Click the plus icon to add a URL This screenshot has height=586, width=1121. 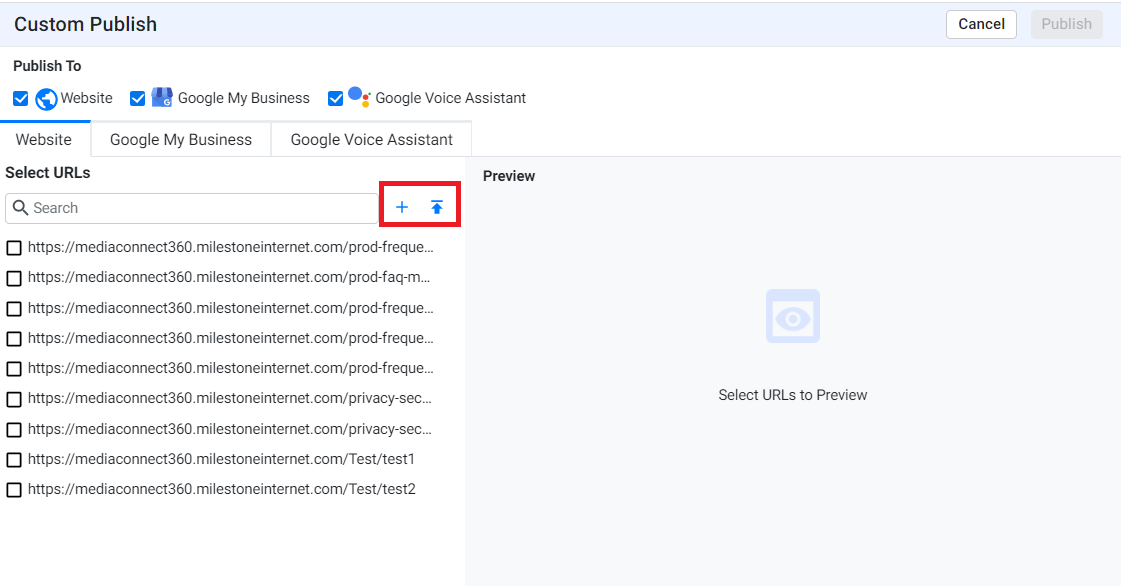(402, 206)
